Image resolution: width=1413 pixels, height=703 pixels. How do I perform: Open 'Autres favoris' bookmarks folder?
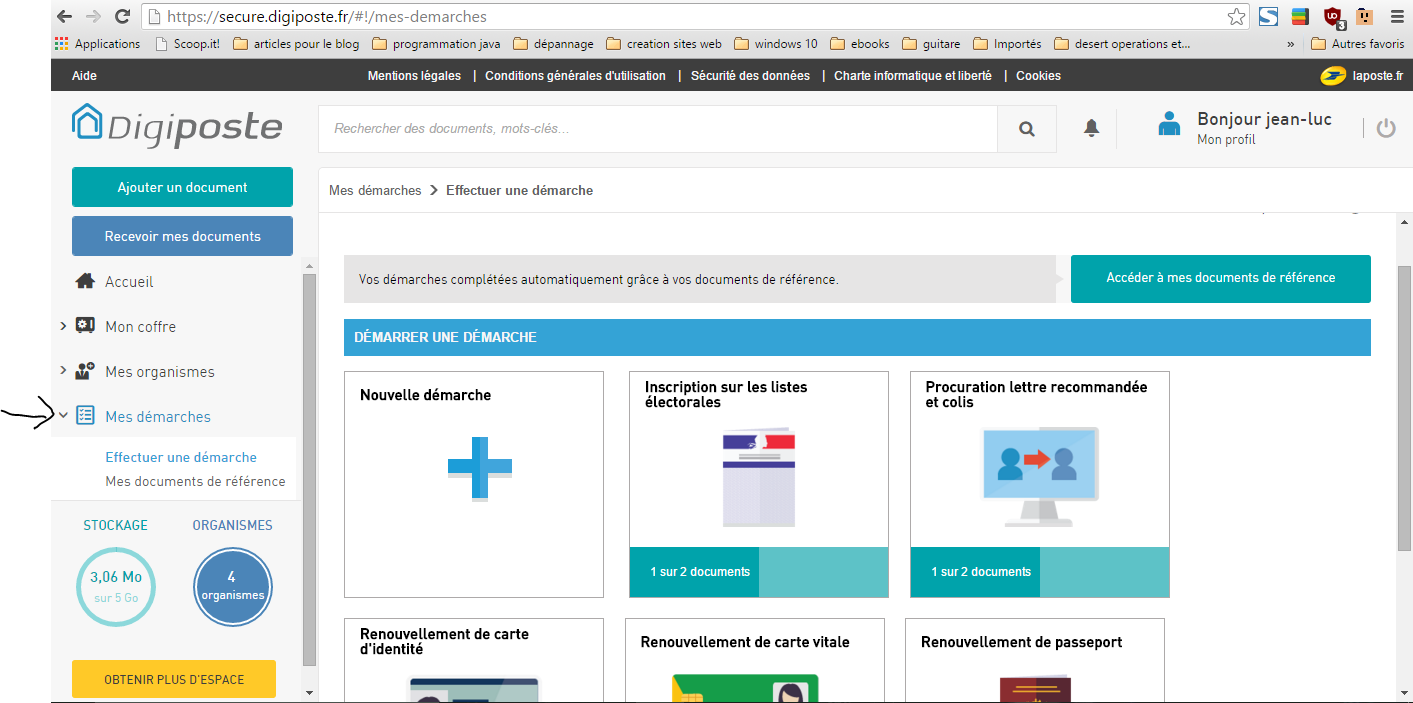click(1358, 44)
